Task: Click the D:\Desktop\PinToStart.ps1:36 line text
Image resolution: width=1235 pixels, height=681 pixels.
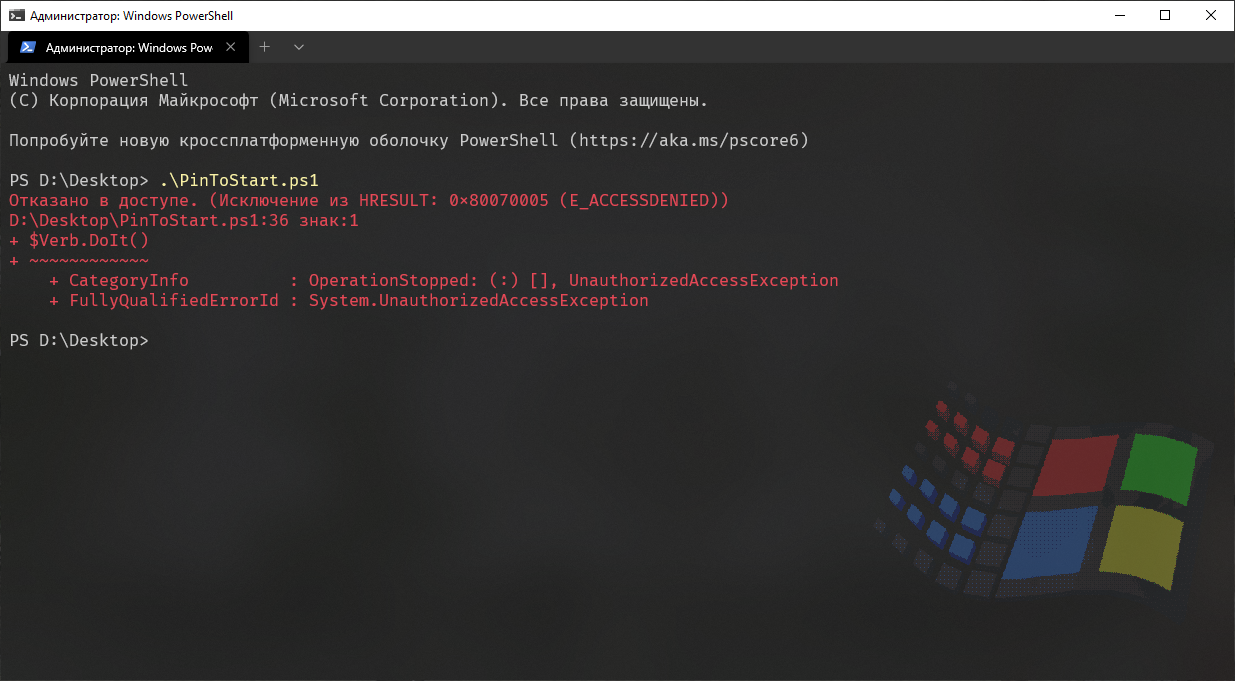Action: 184,221
